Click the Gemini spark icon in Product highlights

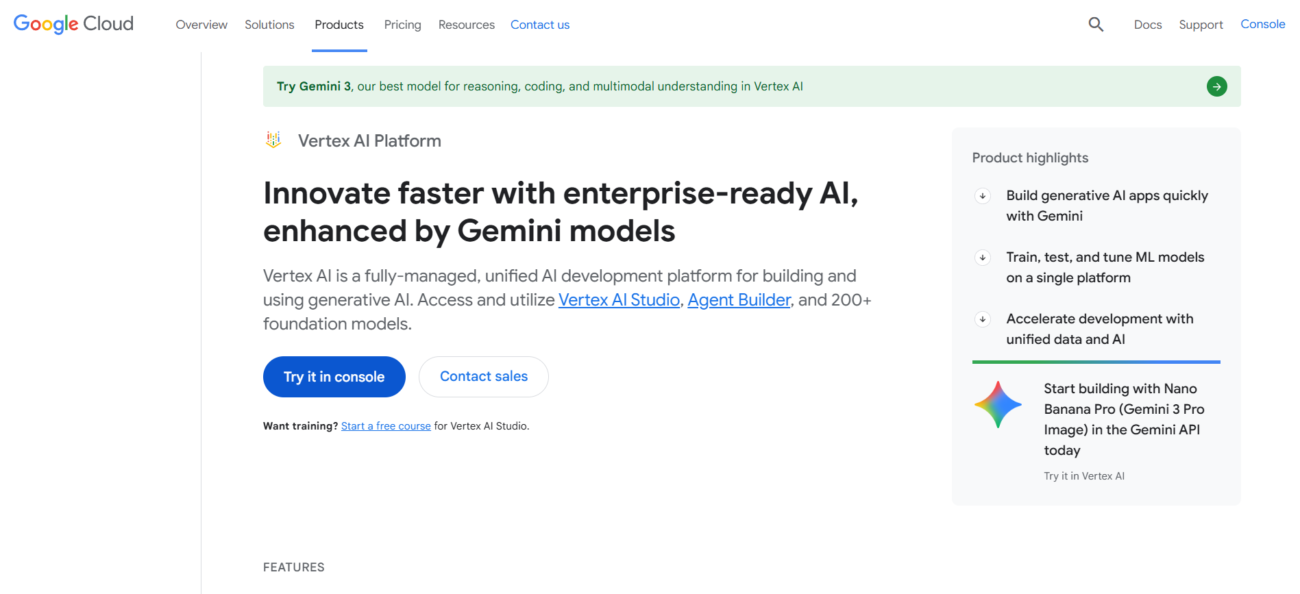pos(997,405)
